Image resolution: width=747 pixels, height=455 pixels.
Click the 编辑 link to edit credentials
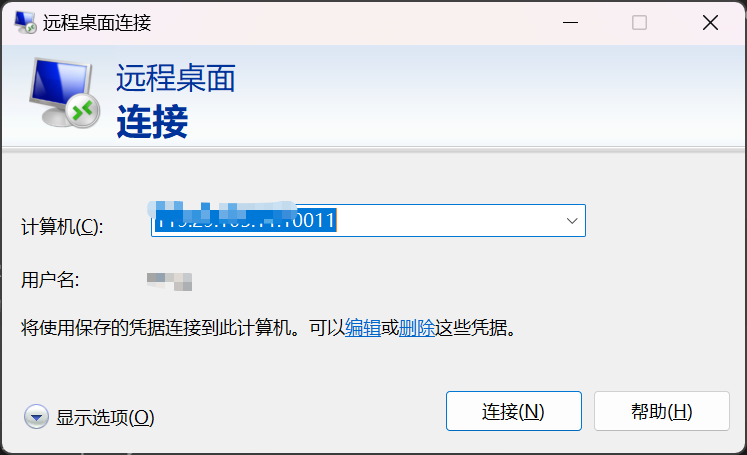[x=363, y=328]
